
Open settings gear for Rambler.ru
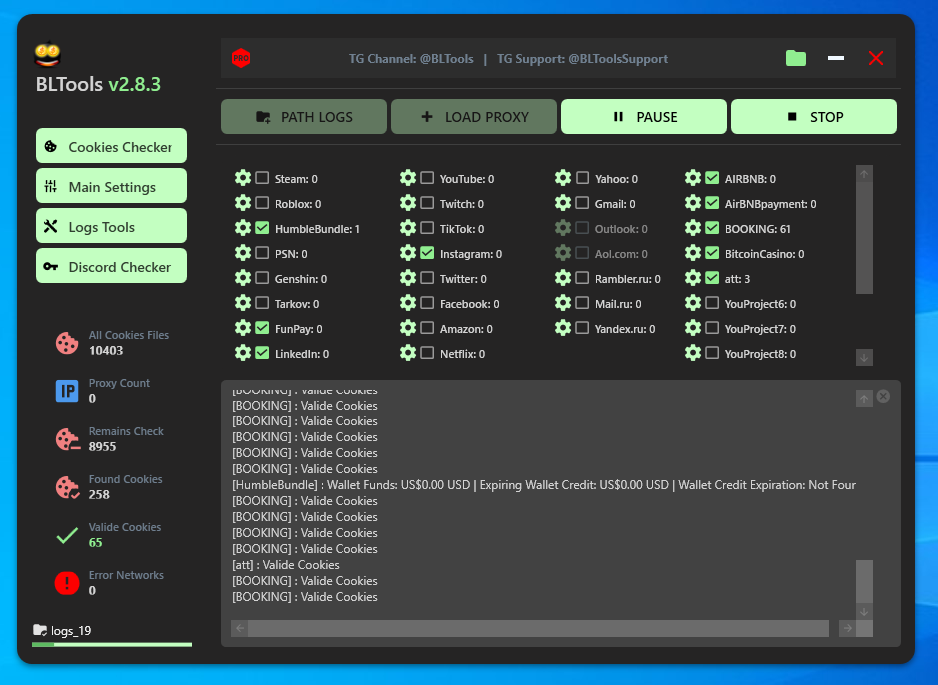tap(563, 278)
